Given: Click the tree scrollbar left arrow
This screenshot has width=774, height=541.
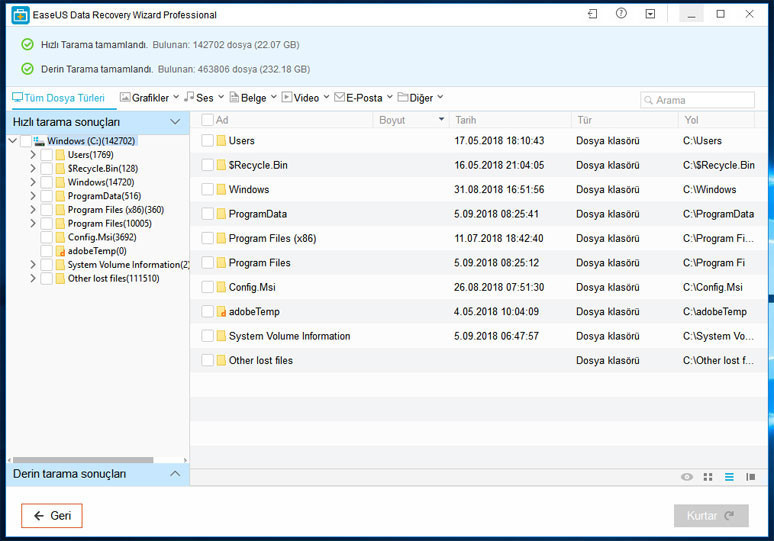Looking at the screenshot, I should click(x=9, y=460).
